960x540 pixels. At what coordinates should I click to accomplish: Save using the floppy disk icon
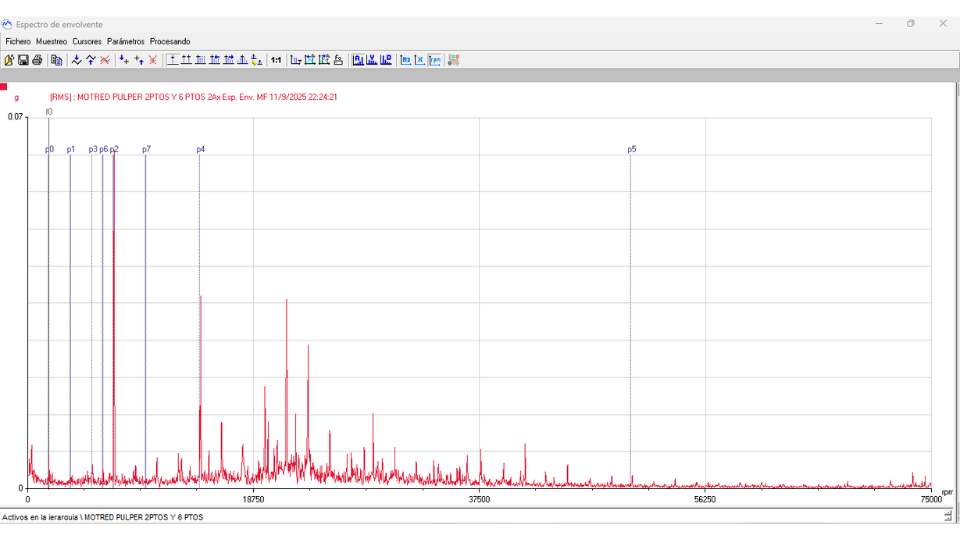(23, 60)
